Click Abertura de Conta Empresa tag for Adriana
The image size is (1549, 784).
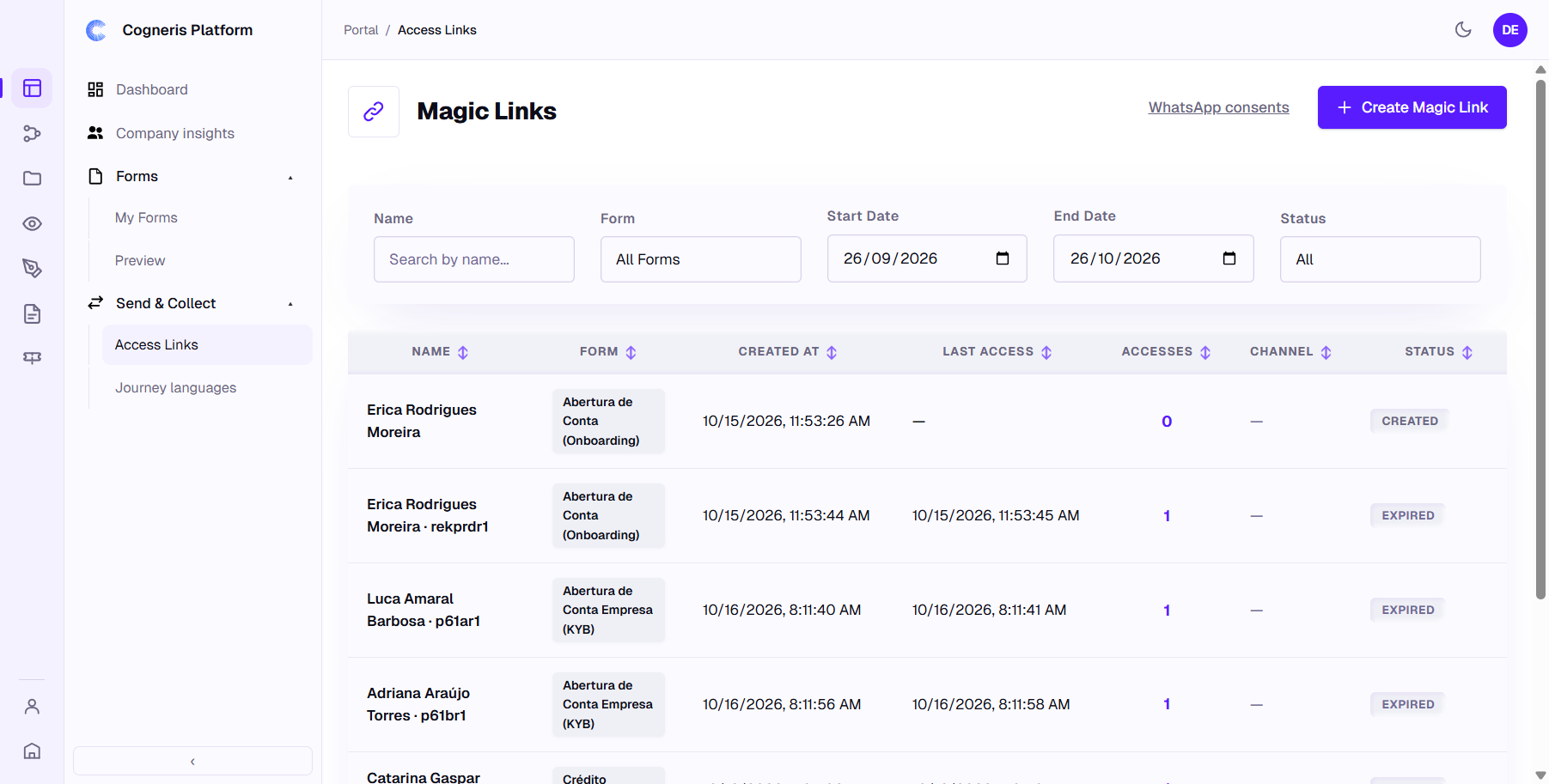(608, 704)
